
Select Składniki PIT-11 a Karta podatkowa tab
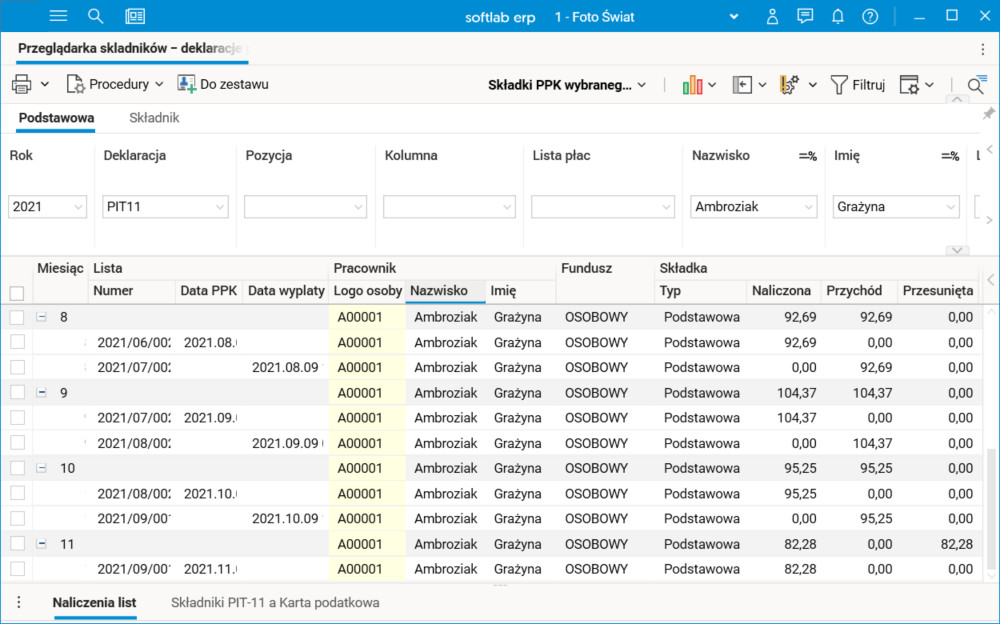coord(275,602)
